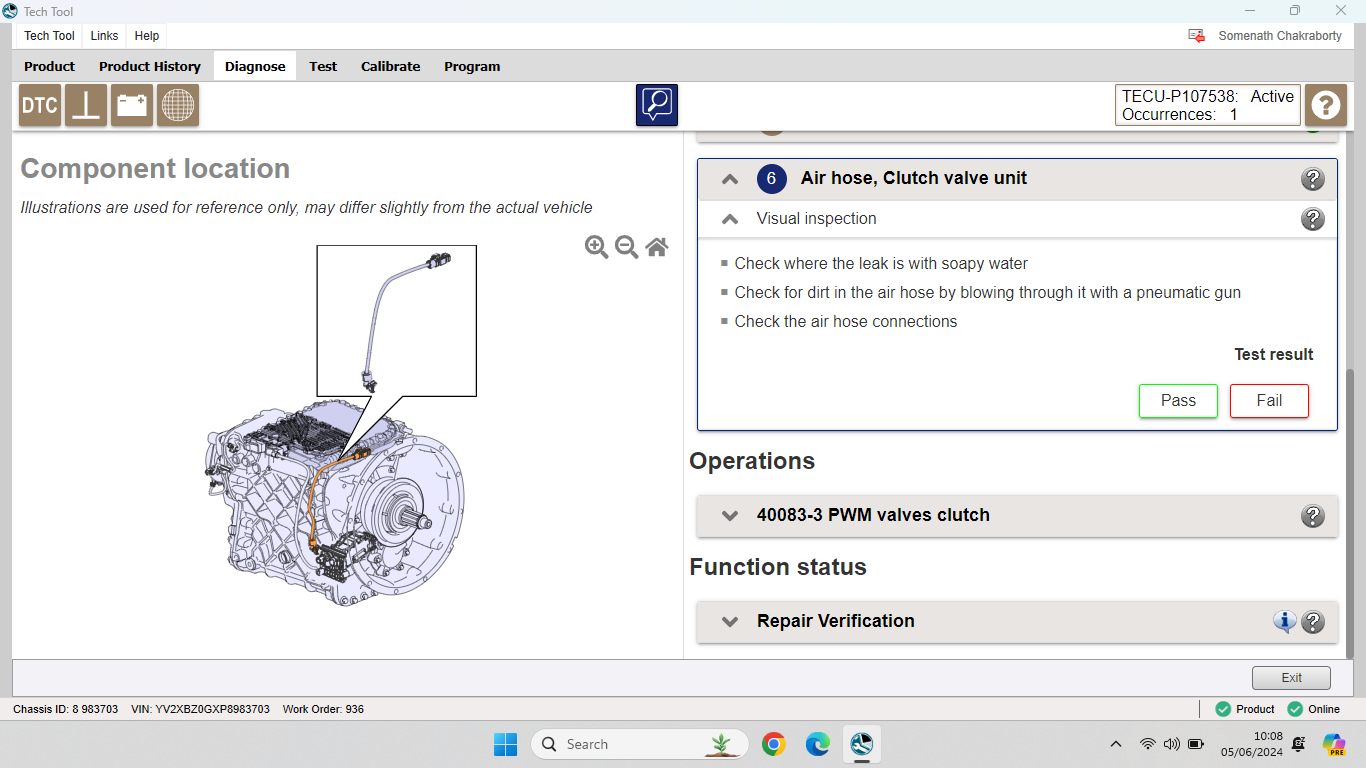Click the Product status indicator in status bar
1366x768 pixels.
[x=1245, y=709]
